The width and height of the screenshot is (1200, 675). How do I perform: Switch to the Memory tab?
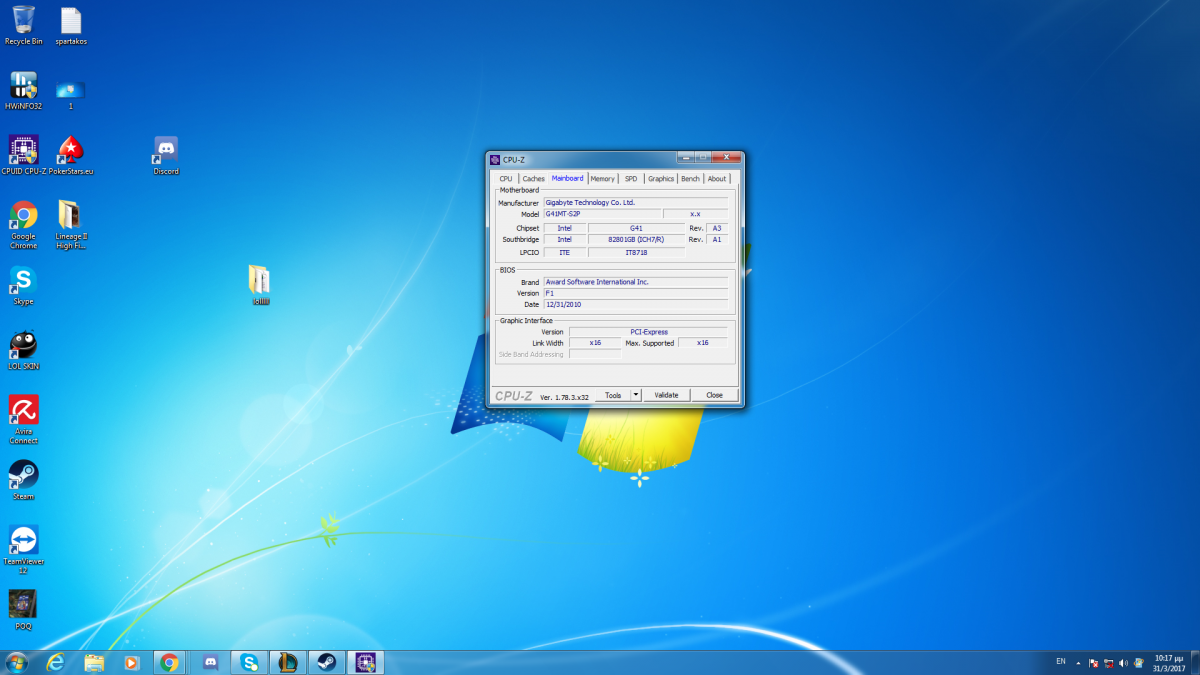pyautogui.click(x=603, y=179)
